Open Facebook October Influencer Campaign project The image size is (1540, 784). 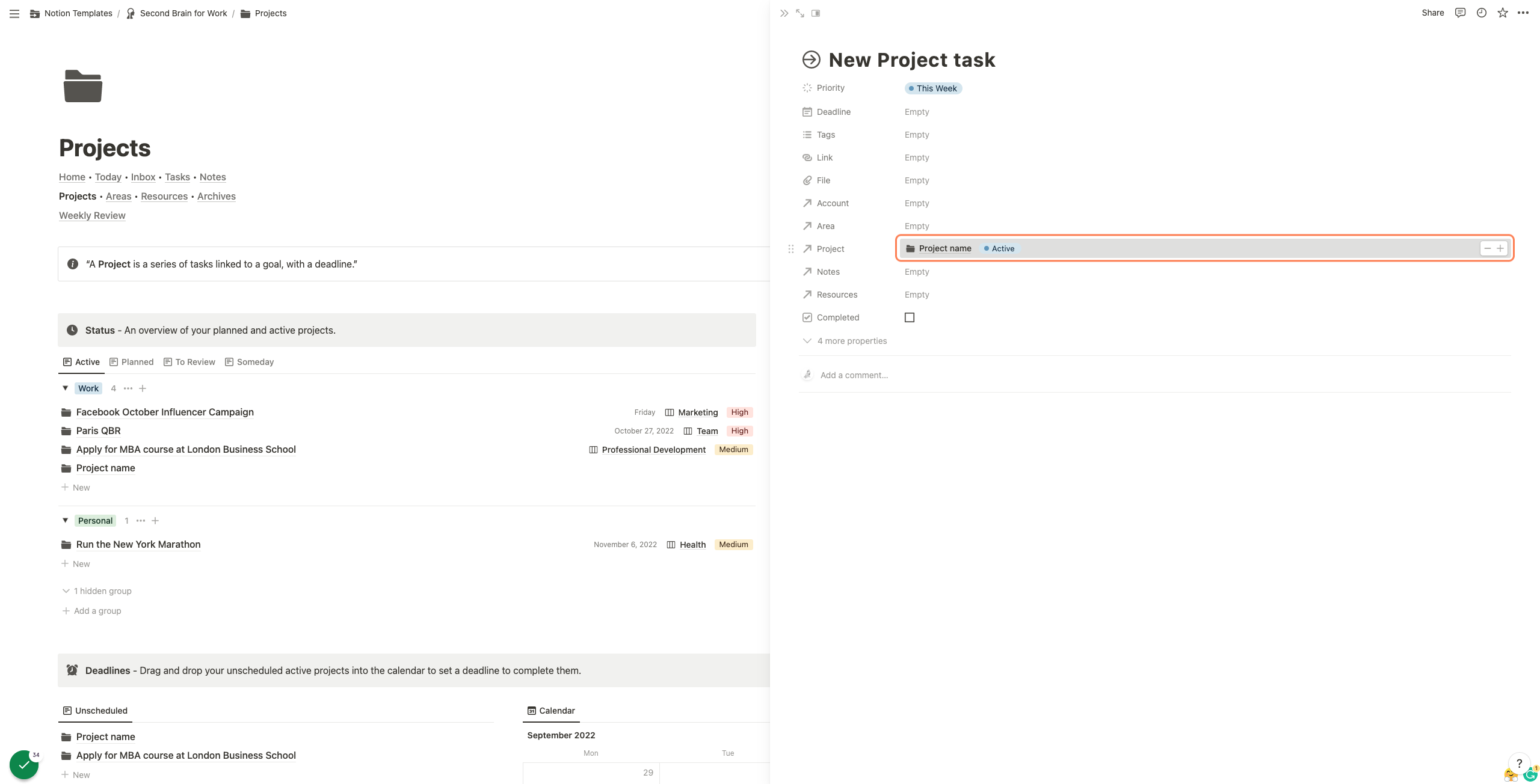click(165, 412)
